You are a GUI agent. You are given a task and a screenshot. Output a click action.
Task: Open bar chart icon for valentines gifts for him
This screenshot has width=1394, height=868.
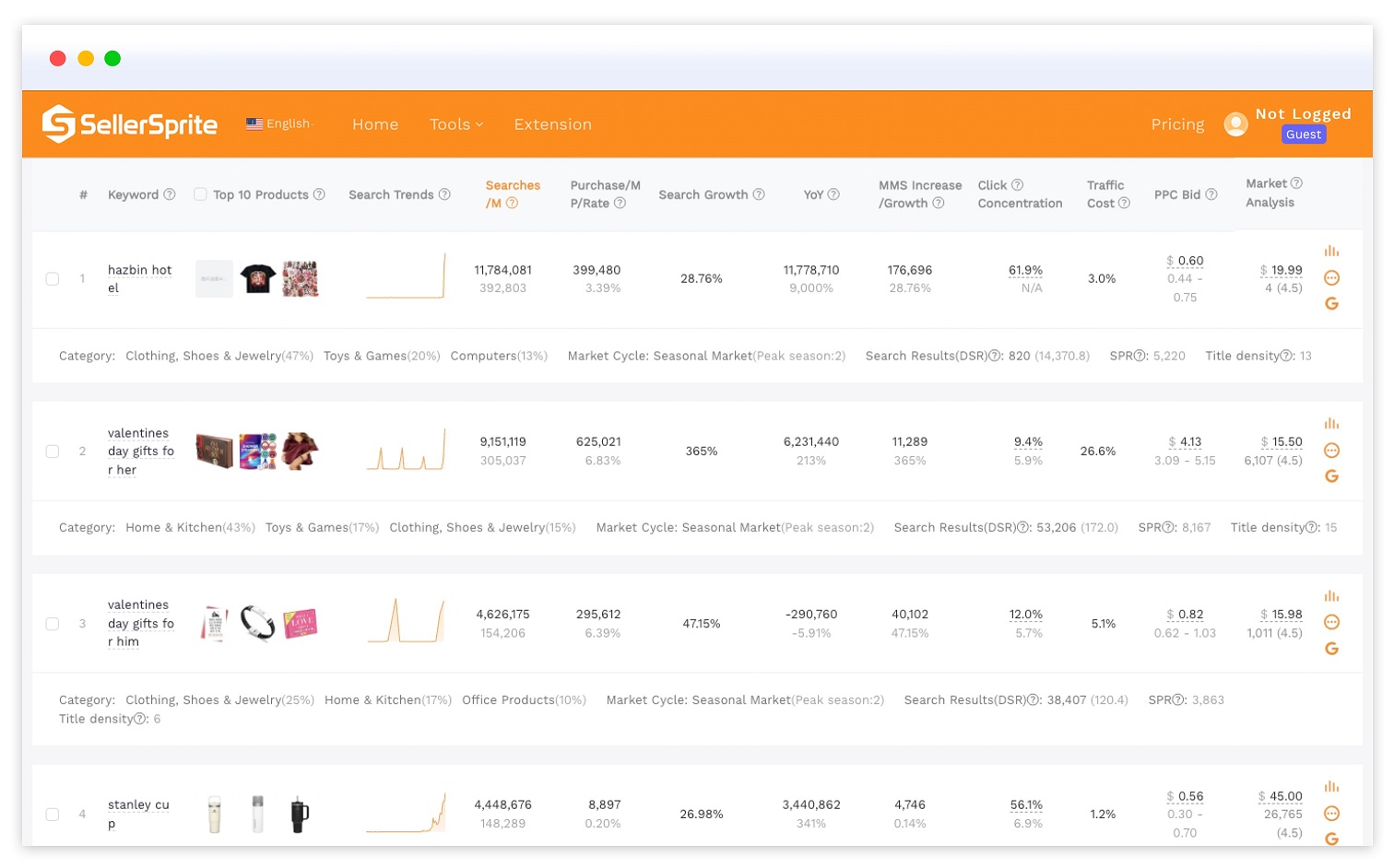1331,596
